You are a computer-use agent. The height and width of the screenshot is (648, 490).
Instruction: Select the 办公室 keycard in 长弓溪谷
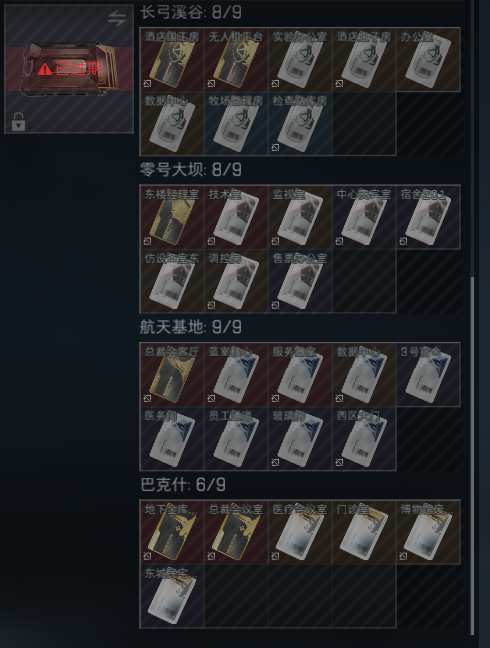(x=428, y=60)
